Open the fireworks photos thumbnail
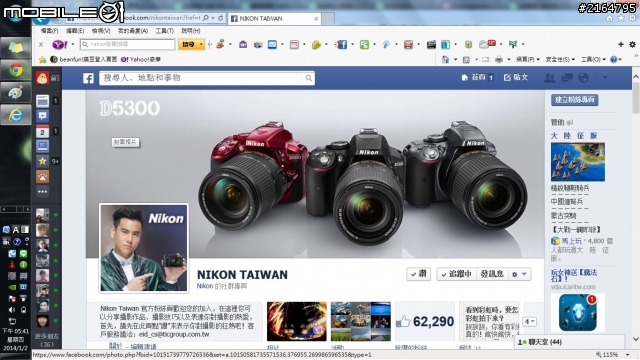 (x=297, y=322)
